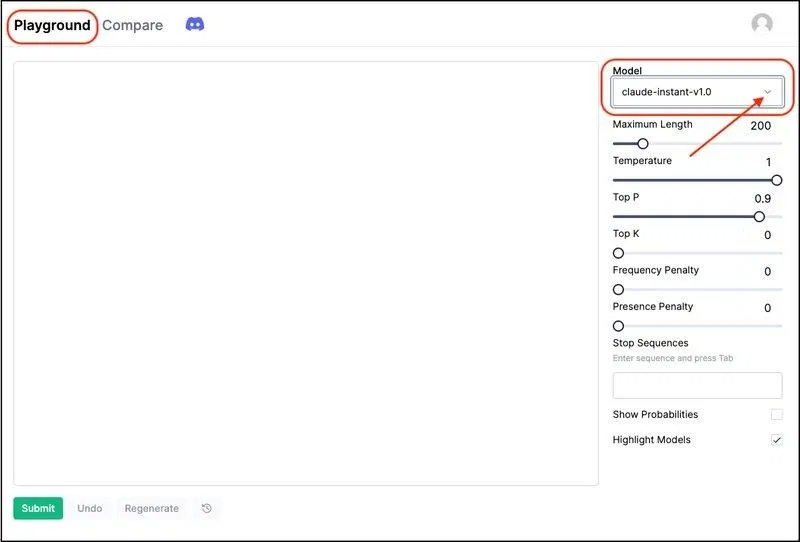Screen dimensions: 800x542
Task: Enable the Show Probabilities checkbox
Action: (x=777, y=414)
